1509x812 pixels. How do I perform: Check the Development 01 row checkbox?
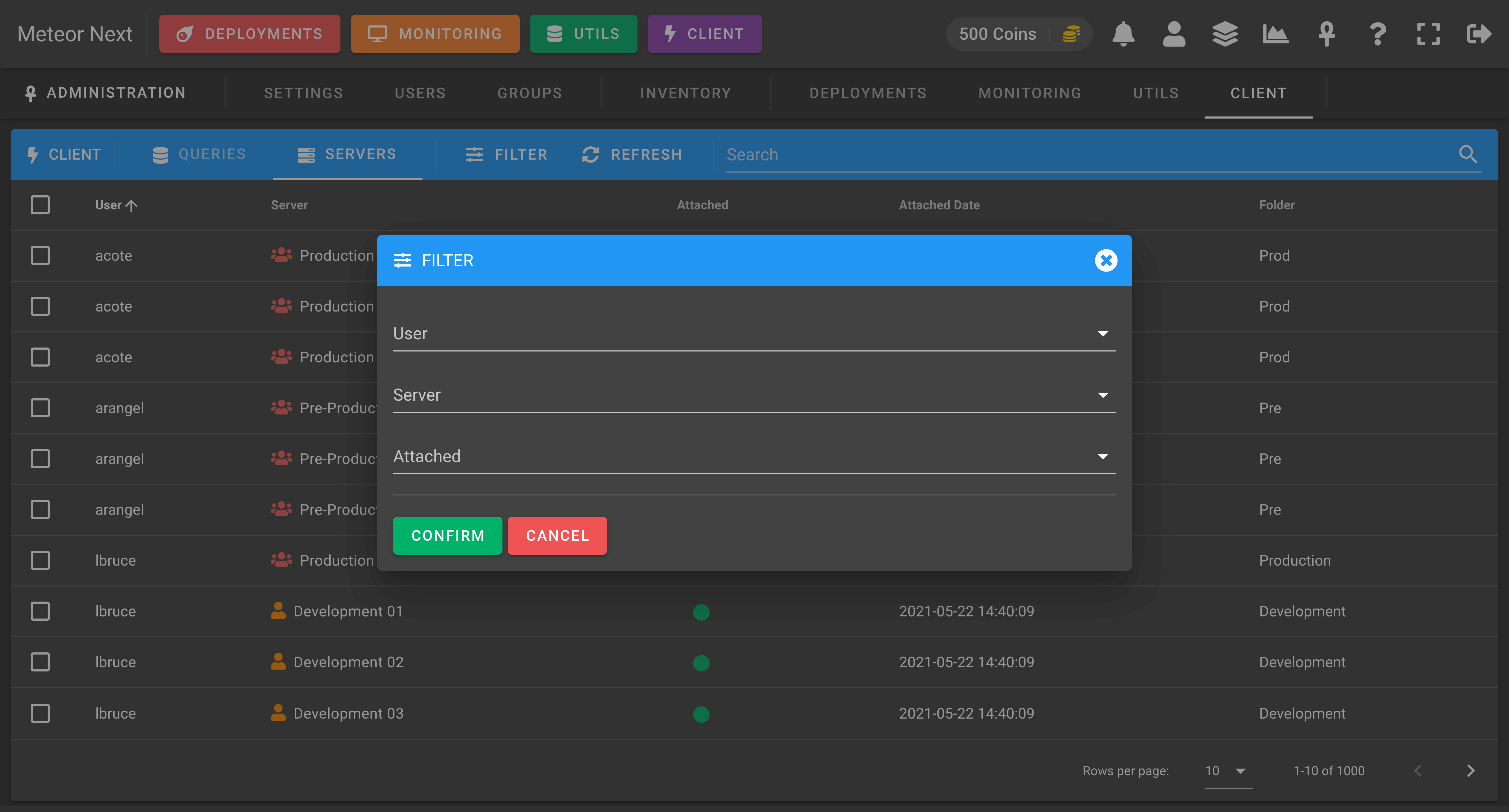click(x=40, y=611)
